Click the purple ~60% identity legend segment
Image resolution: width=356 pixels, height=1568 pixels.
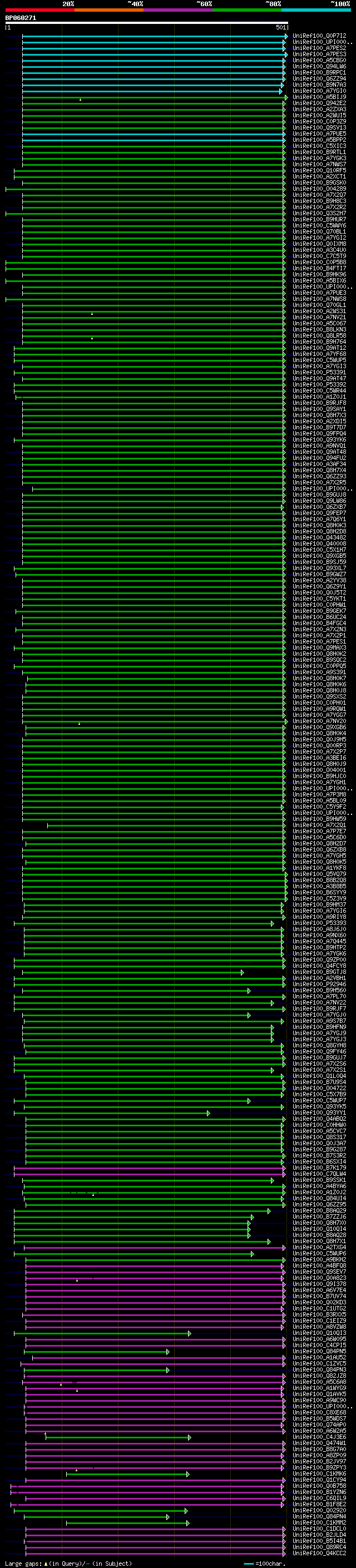(179, 10)
